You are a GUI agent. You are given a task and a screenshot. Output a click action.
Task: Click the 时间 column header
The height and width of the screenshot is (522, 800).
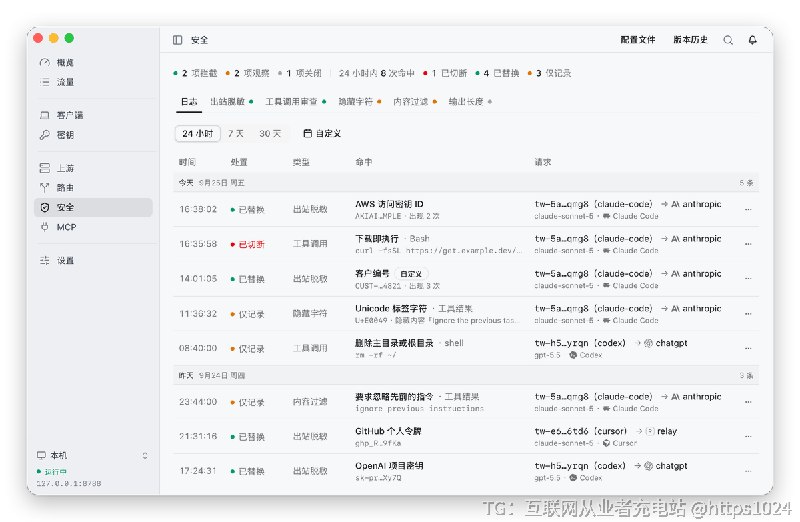click(x=187, y=162)
